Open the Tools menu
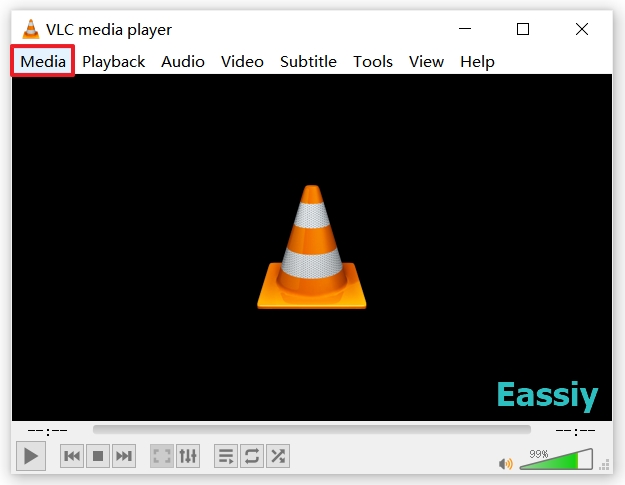Viewport: 625px width, 485px height. point(373,62)
